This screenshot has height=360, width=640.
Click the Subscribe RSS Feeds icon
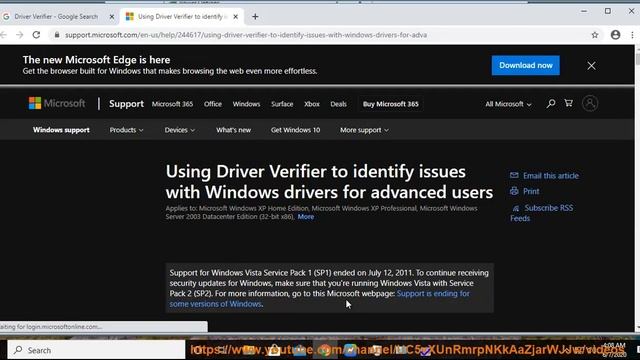[516, 208]
